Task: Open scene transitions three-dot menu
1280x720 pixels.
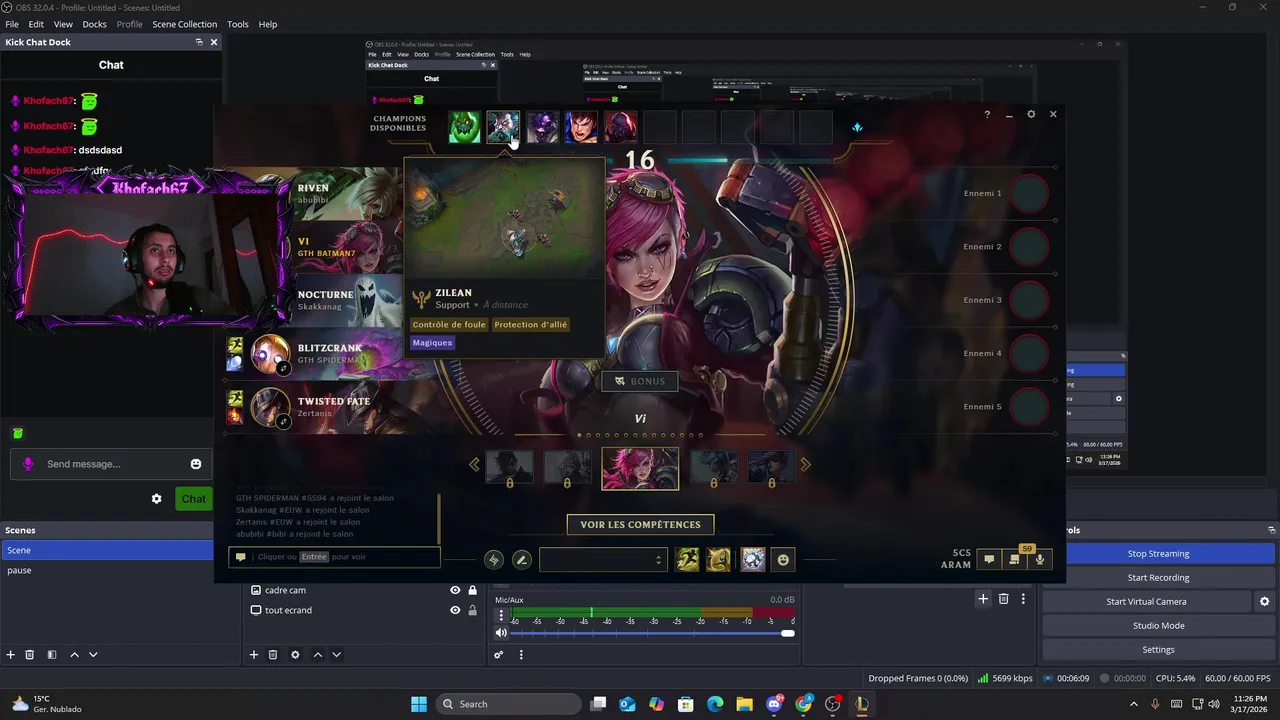Action: (x=1023, y=599)
